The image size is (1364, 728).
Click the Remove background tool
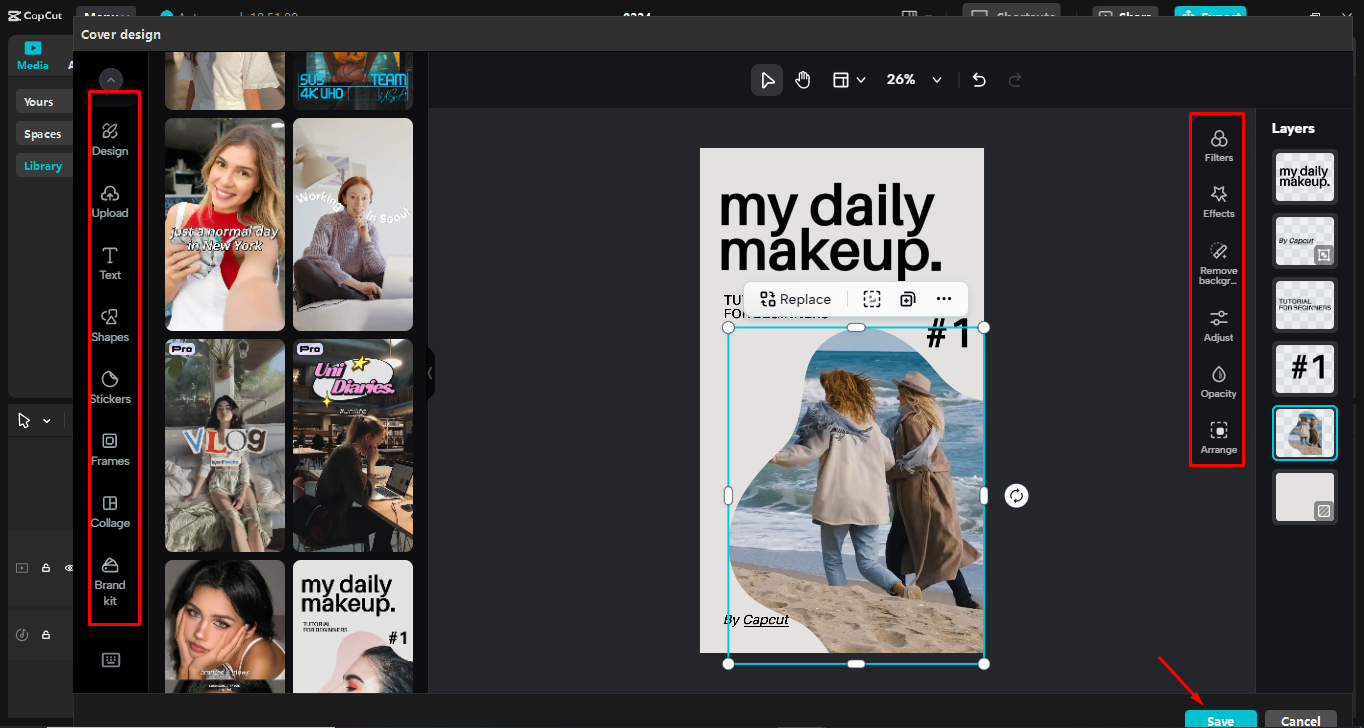point(1218,262)
